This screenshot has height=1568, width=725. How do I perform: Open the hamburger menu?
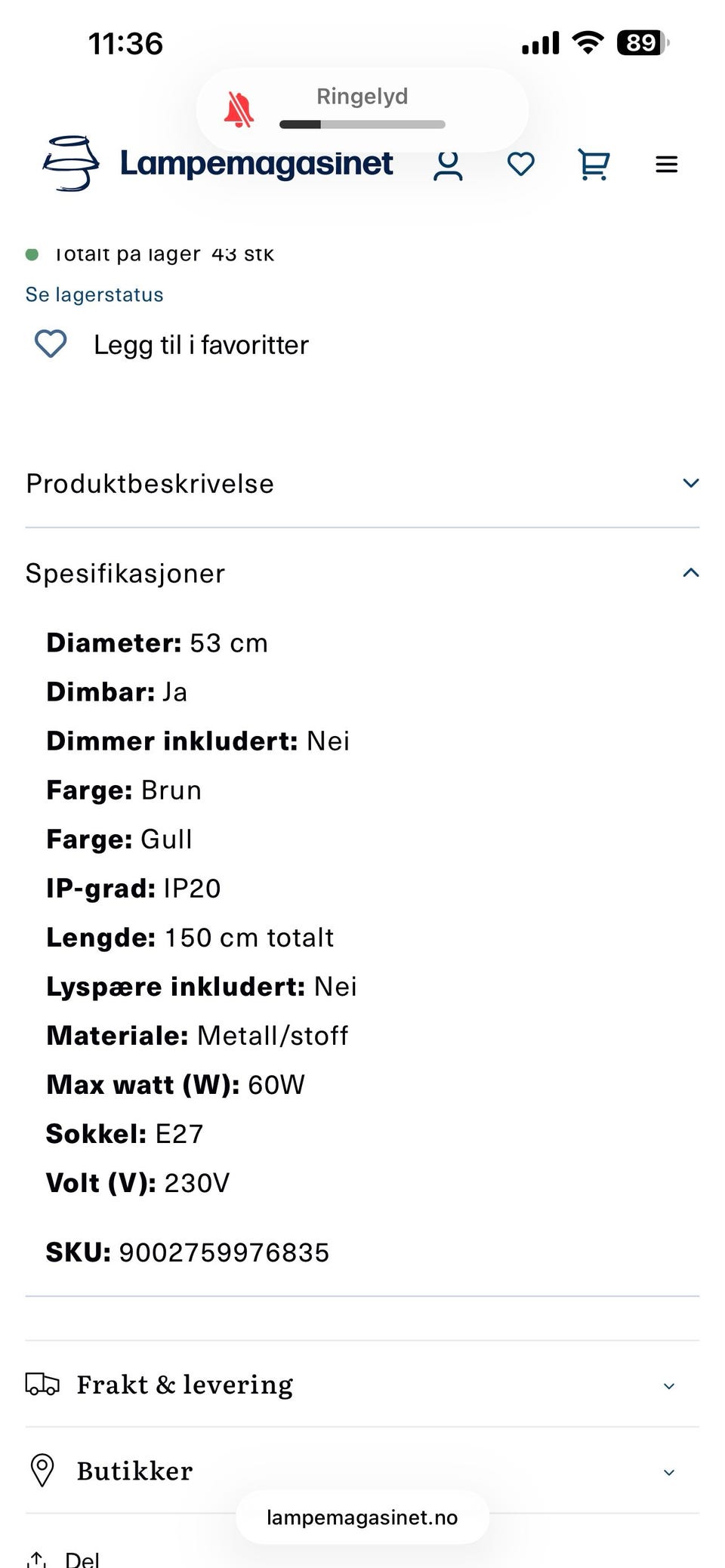pyautogui.click(x=666, y=164)
